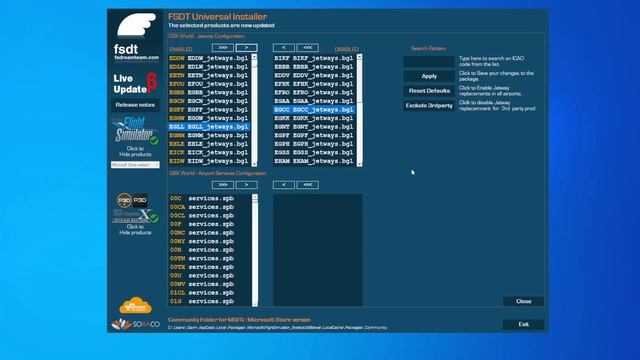640x360 pixels.
Task: Select the highlighted EGCC_jetways.bgl entry
Action: click(314, 109)
